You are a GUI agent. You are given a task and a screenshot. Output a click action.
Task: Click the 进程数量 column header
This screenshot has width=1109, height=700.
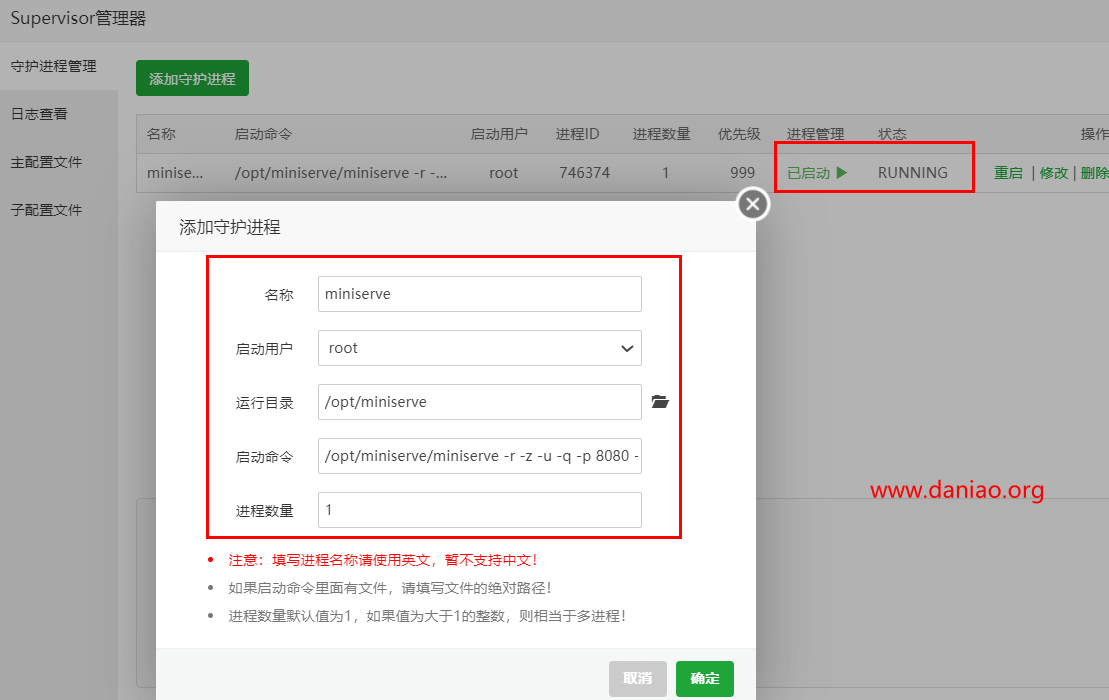[x=661, y=134]
